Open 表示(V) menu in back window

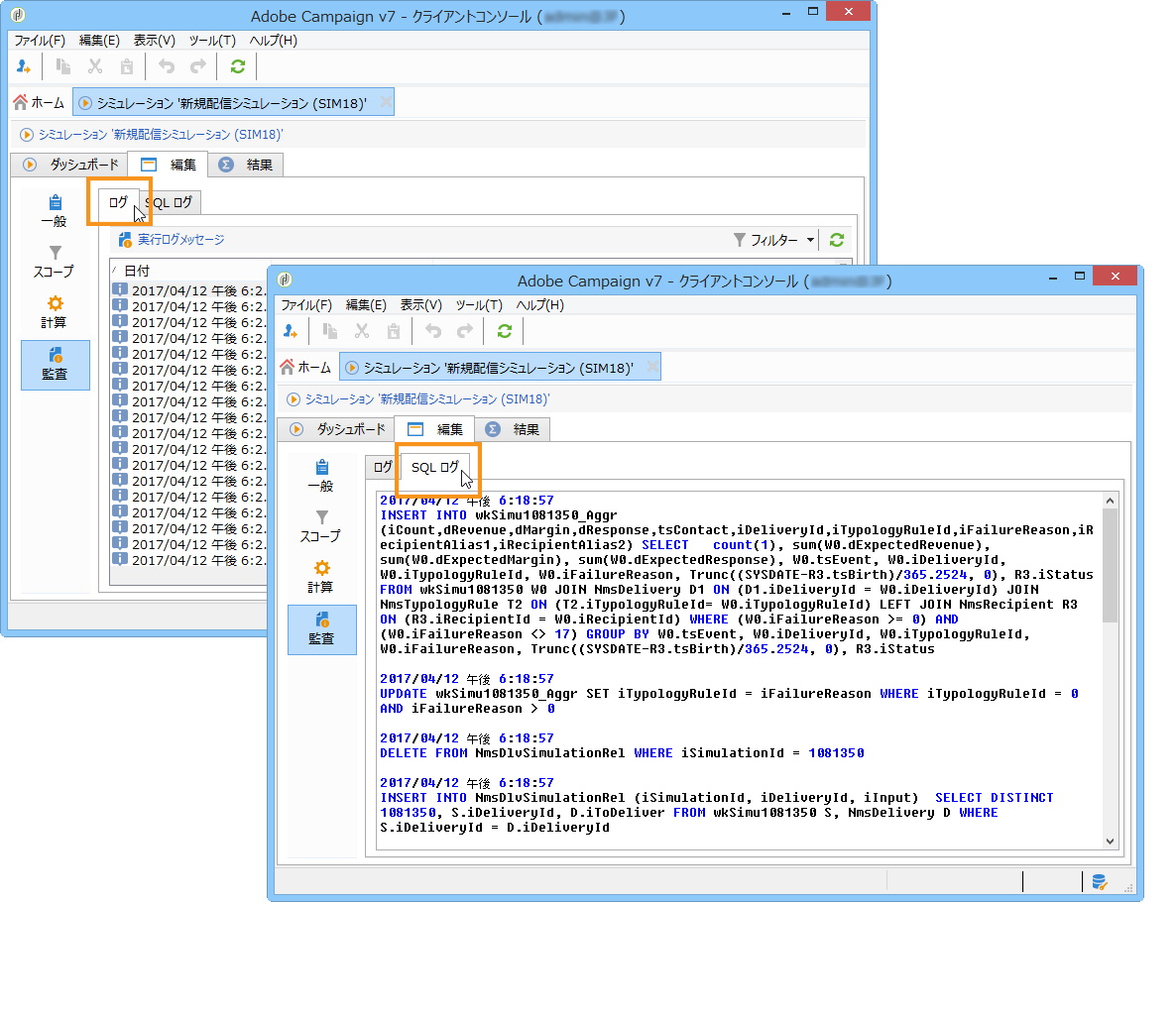pyautogui.click(x=154, y=41)
